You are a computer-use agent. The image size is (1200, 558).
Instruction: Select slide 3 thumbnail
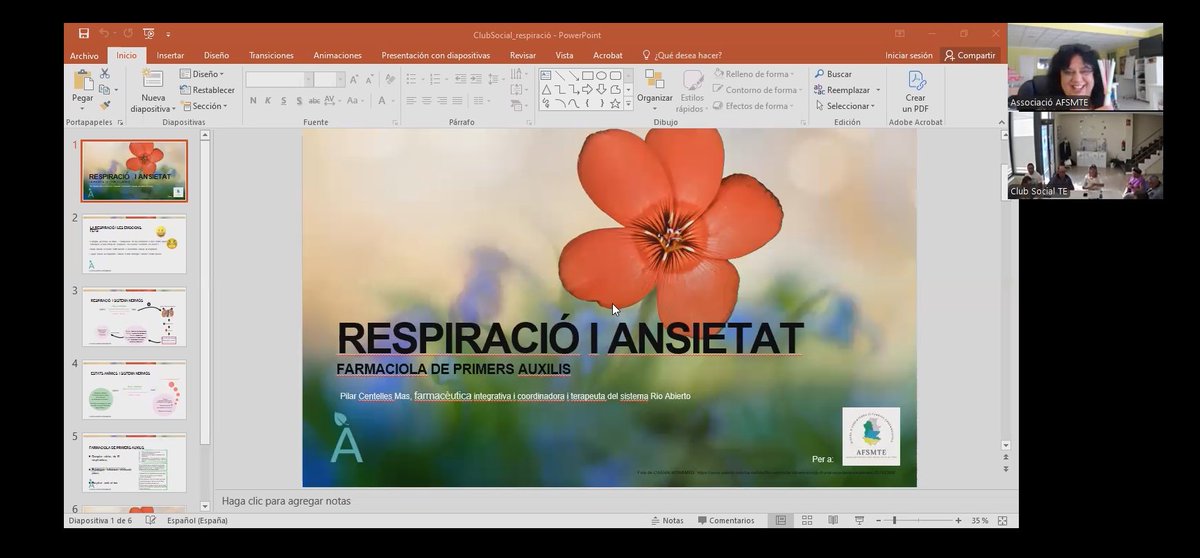pyautogui.click(x=134, y=317)
